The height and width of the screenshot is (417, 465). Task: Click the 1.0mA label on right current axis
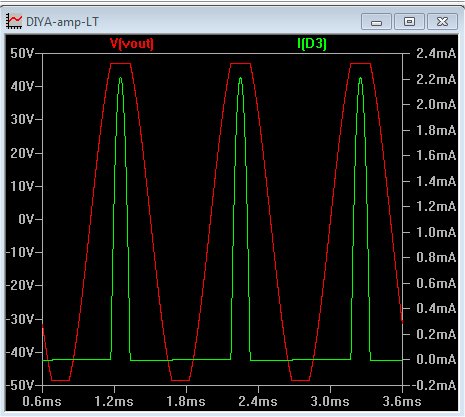(x=436, y=232)
